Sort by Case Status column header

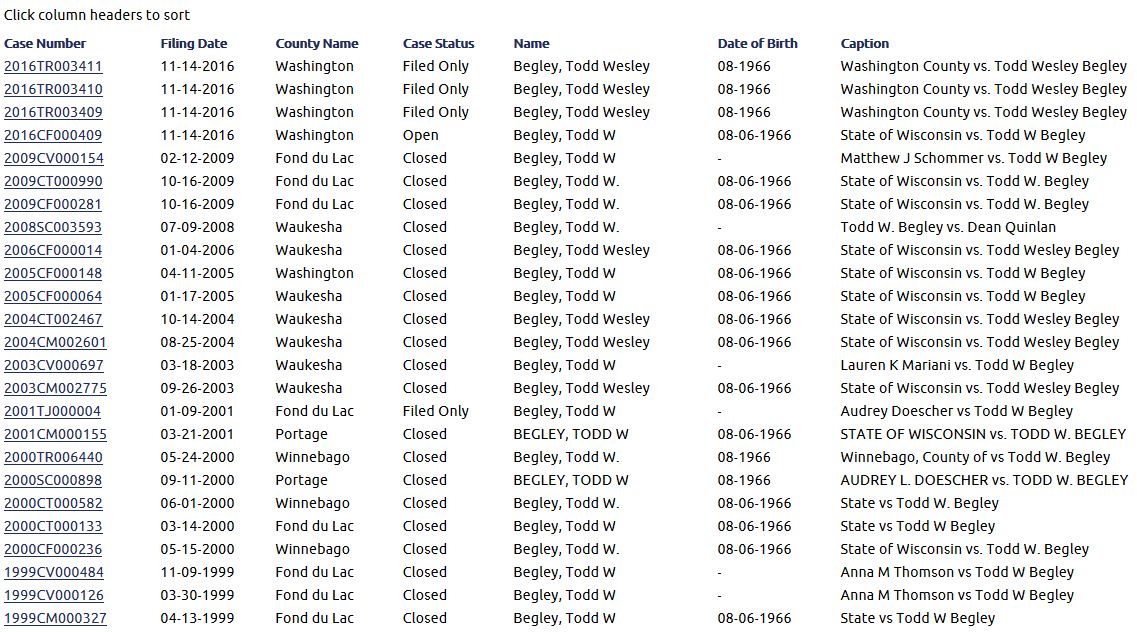click(x=438, y=43)
